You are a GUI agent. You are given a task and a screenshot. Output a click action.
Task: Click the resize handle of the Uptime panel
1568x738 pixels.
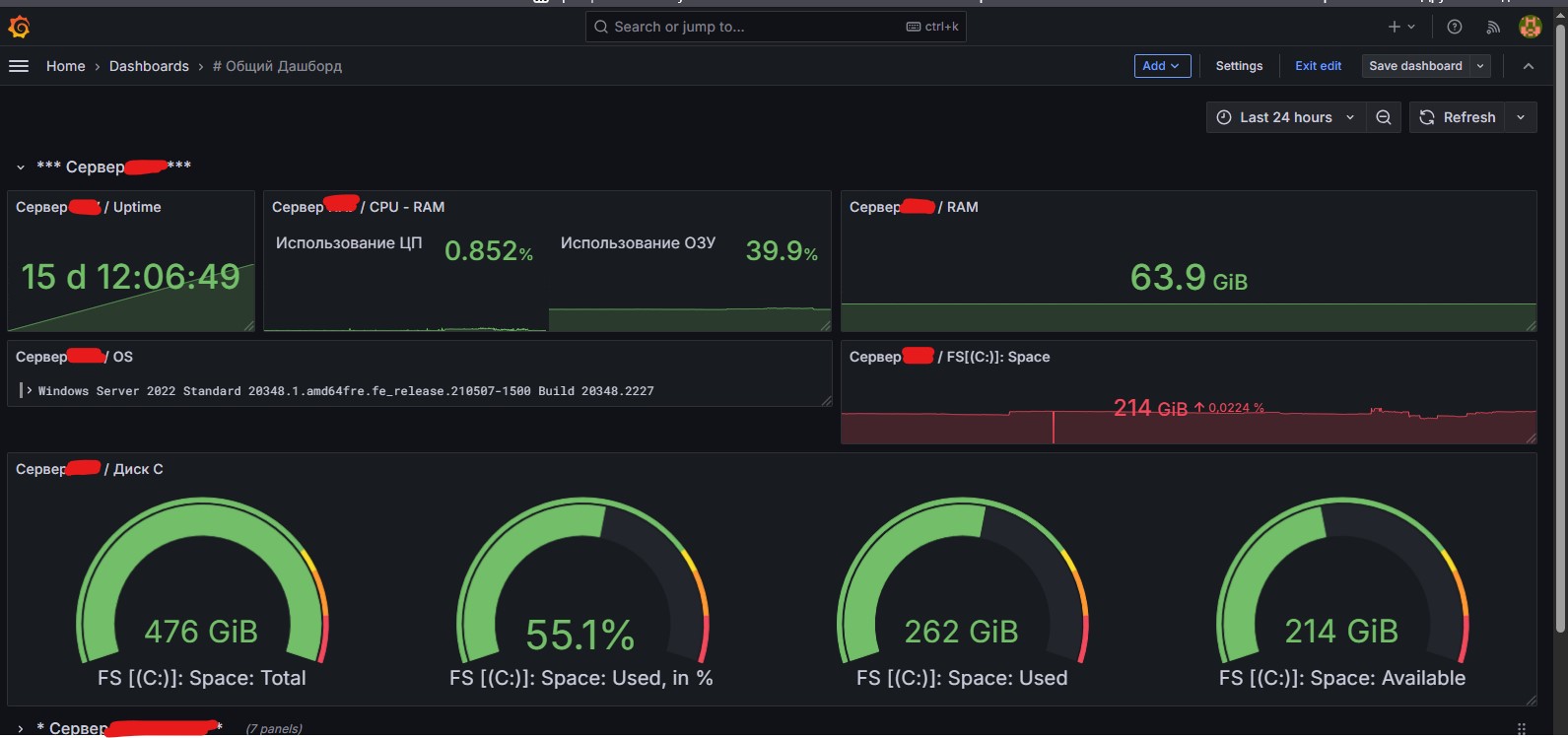(x=248, y=325)
